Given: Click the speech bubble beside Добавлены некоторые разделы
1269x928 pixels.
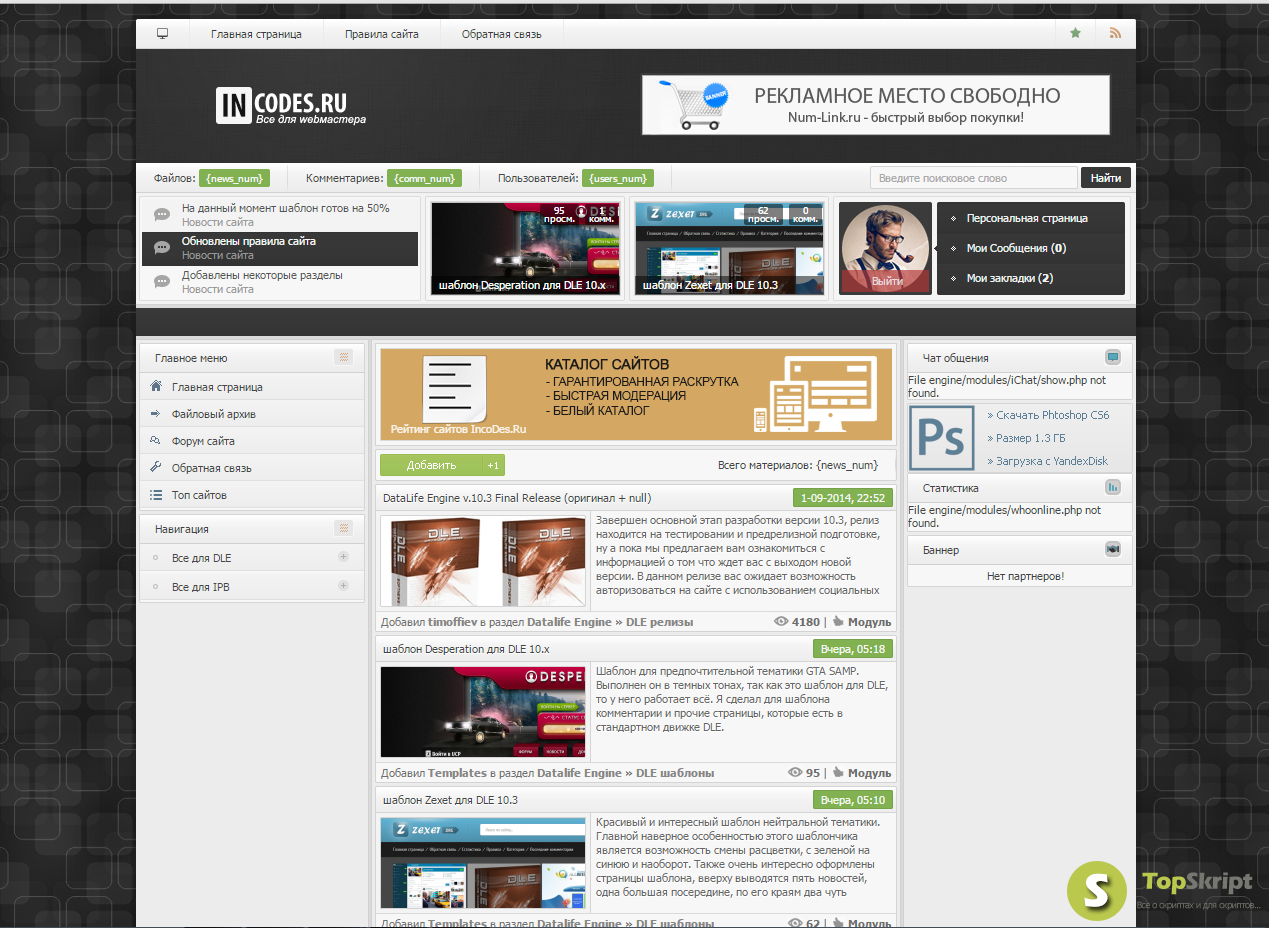Looking at the screenshot, I should (x=162, y=282).
